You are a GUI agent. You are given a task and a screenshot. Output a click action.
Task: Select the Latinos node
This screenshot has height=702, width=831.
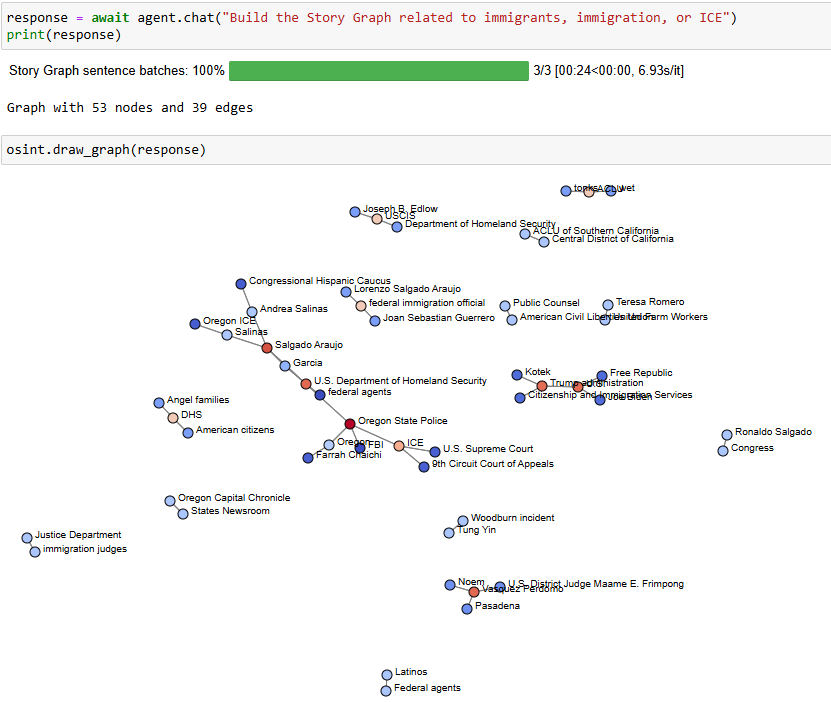point(387,675)
